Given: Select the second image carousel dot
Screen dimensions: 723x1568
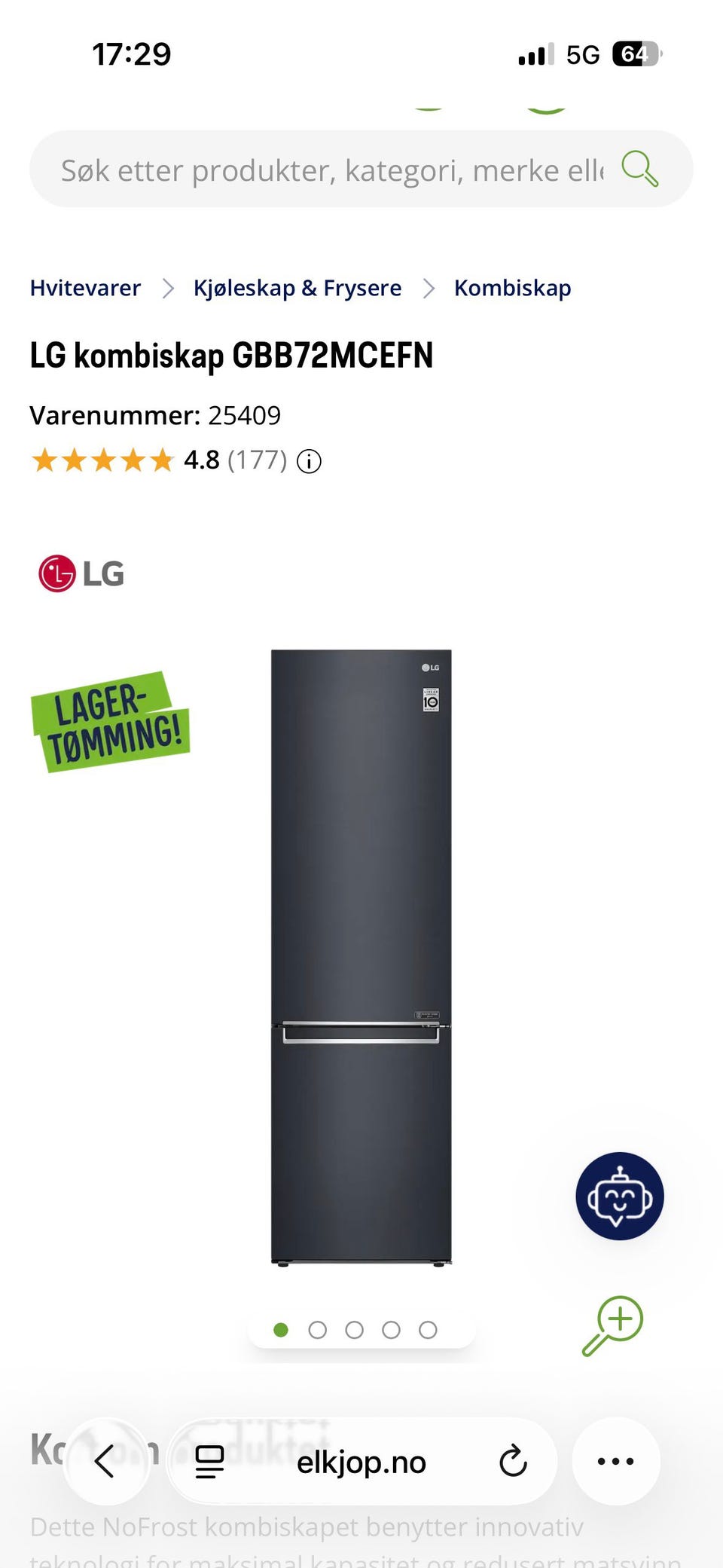Looking at the screenshot, I should (318, 1330).
